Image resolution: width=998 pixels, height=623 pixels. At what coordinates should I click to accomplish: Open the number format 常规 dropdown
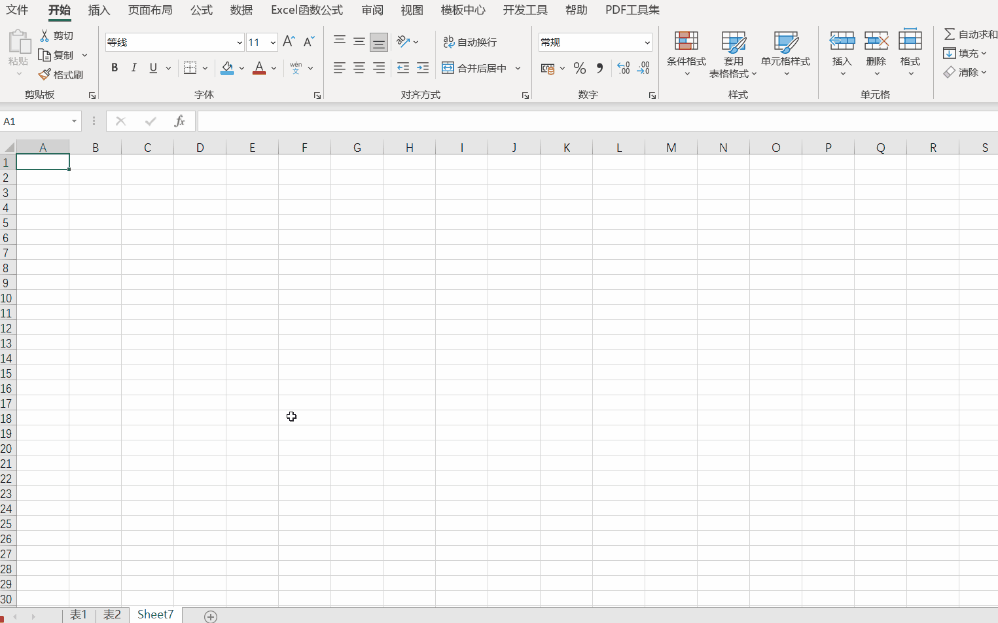[x=647, y=43]
